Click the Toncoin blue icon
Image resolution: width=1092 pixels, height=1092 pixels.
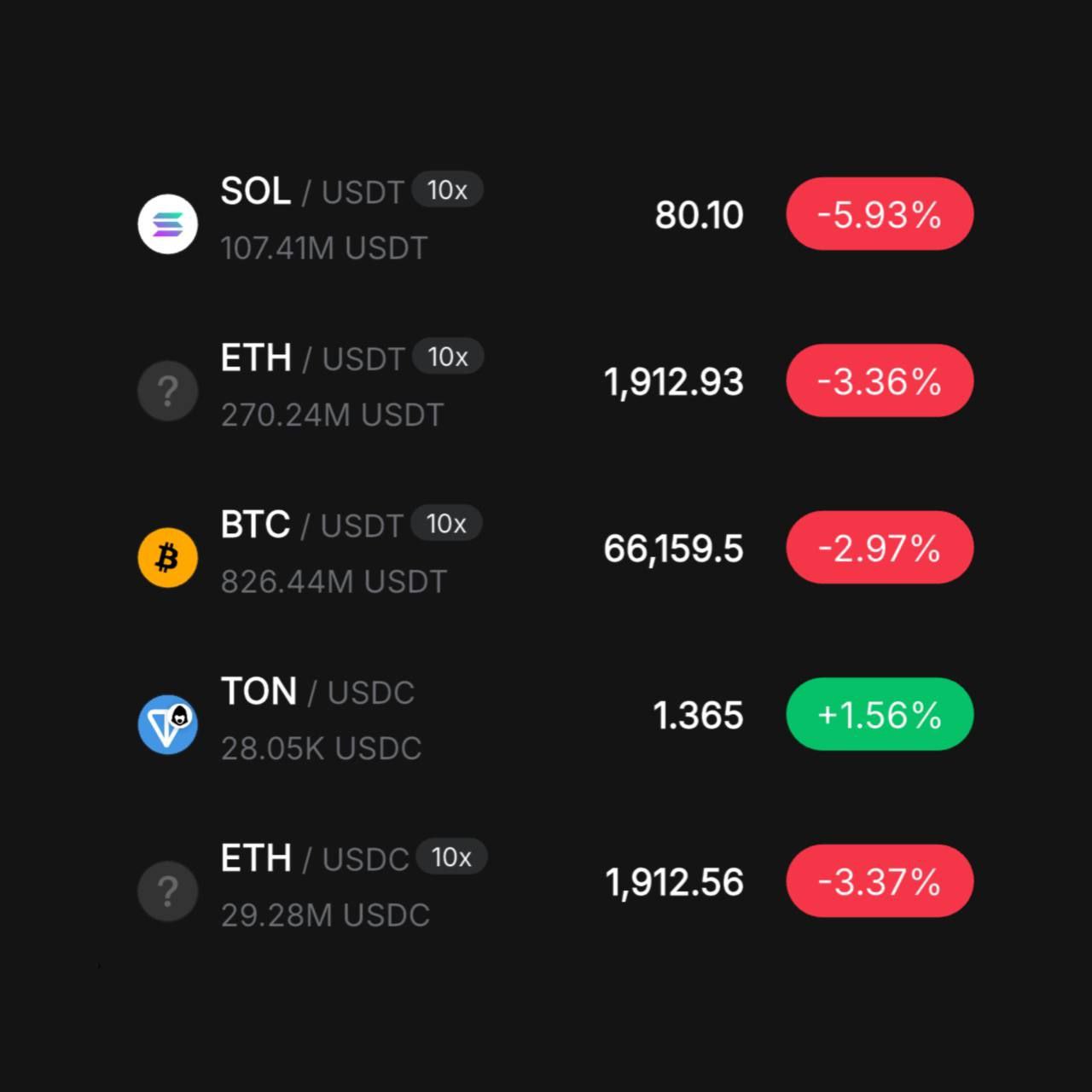tap(168, 724)
